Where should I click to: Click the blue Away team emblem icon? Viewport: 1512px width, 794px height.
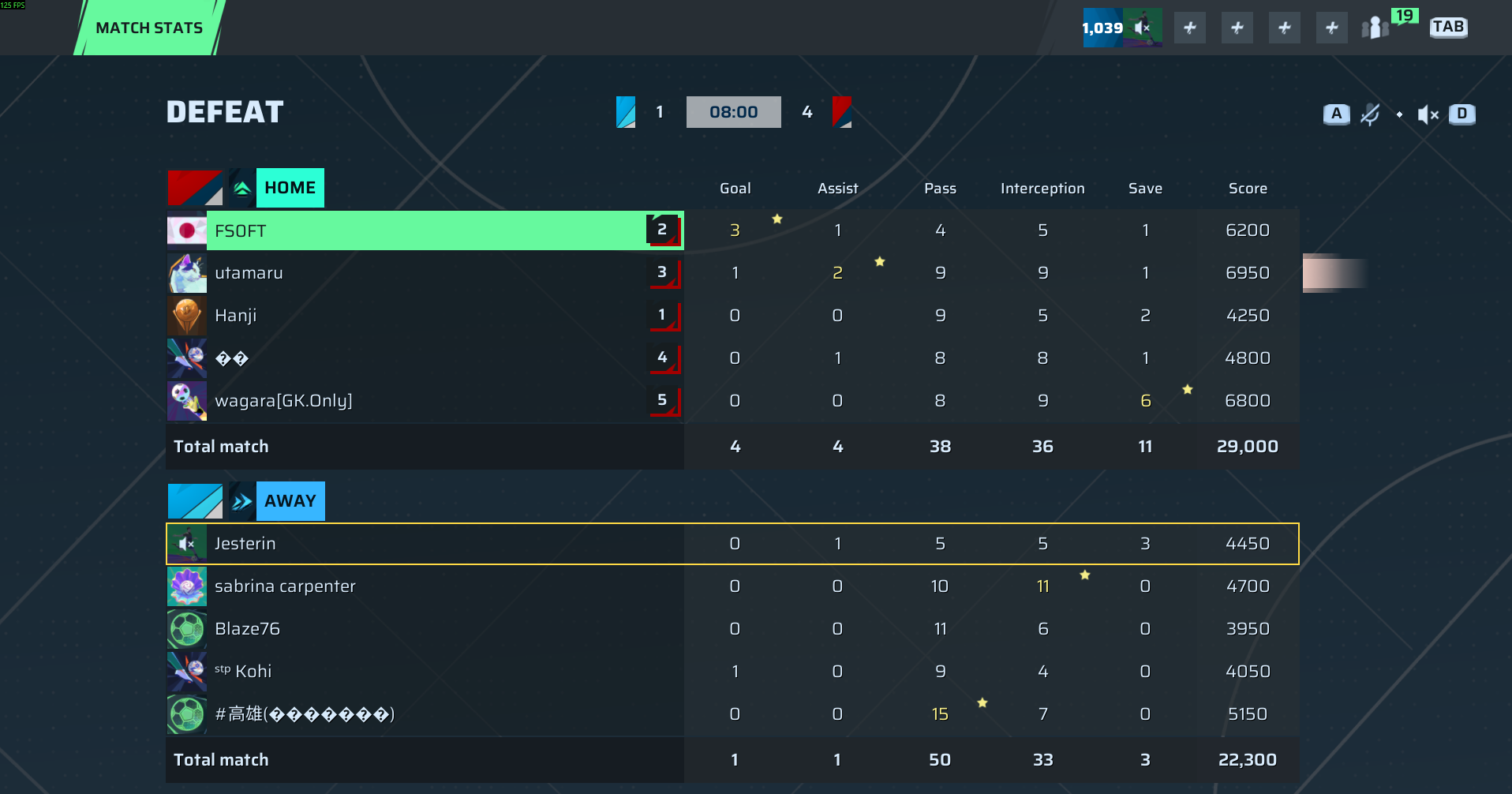tap(242, 501)
